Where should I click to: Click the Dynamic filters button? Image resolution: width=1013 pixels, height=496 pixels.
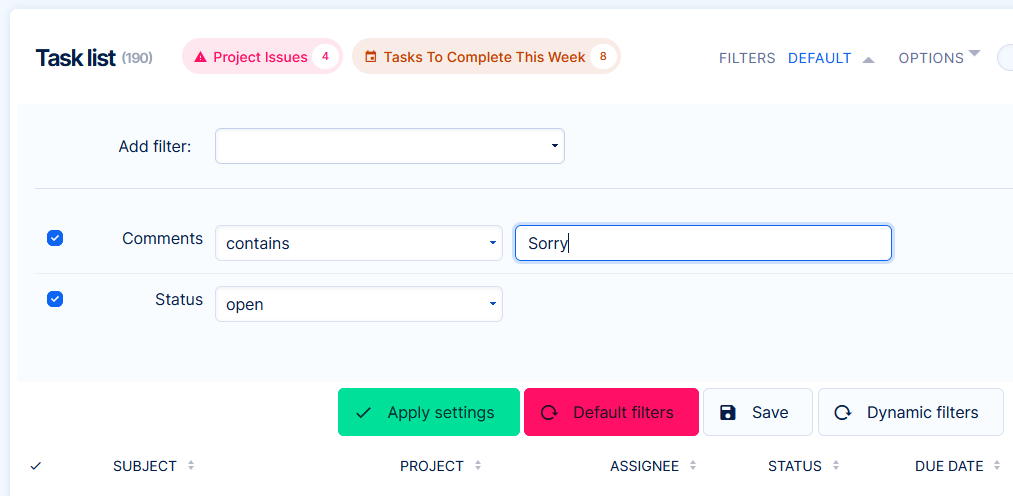910,413
